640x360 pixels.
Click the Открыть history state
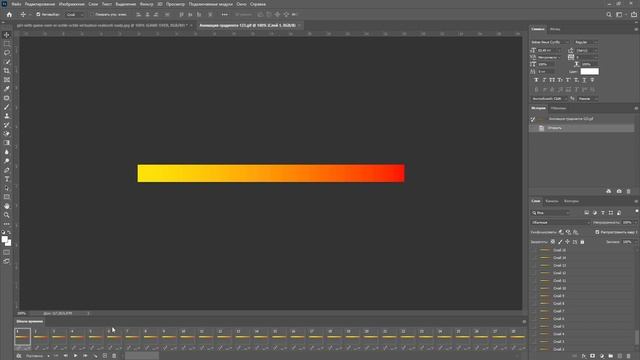[582, 128]
